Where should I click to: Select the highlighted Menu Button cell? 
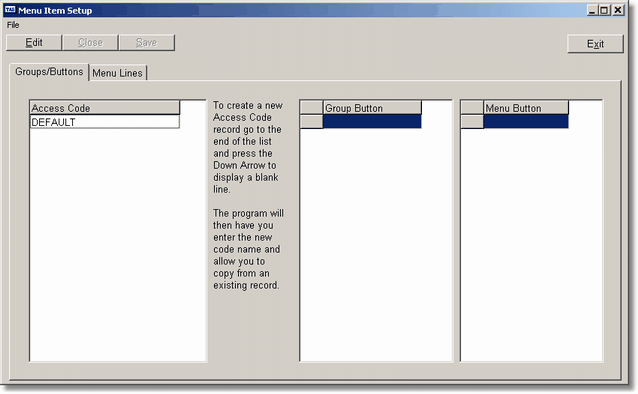tap(526, 122)
